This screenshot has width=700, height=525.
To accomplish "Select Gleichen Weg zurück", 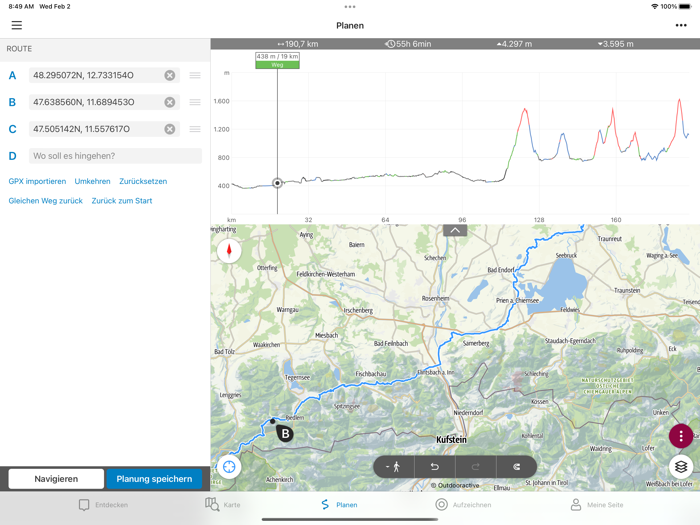I will click(x=46, y=201).
